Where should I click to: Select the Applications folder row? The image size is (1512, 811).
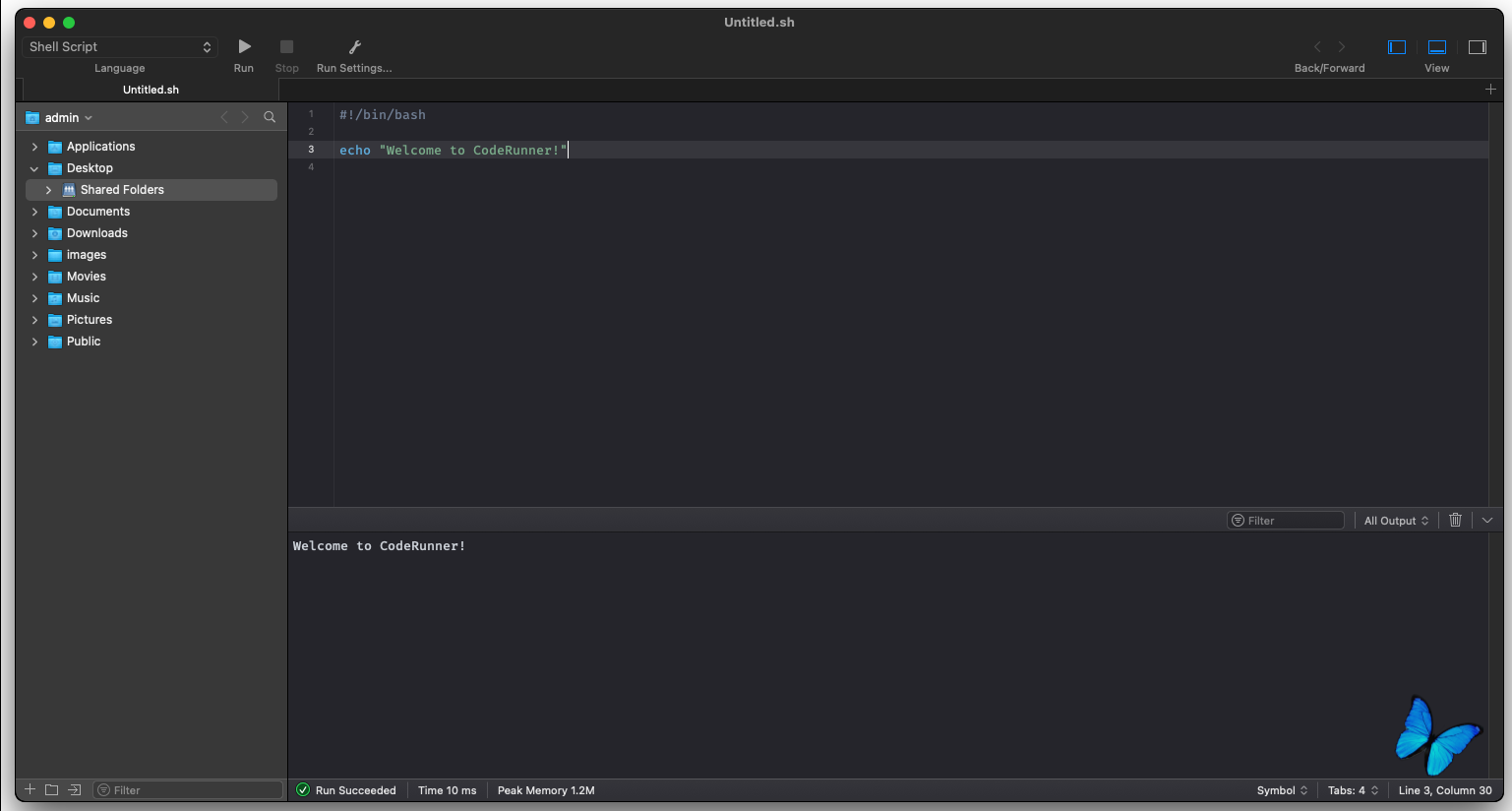[x=151, y=147]
